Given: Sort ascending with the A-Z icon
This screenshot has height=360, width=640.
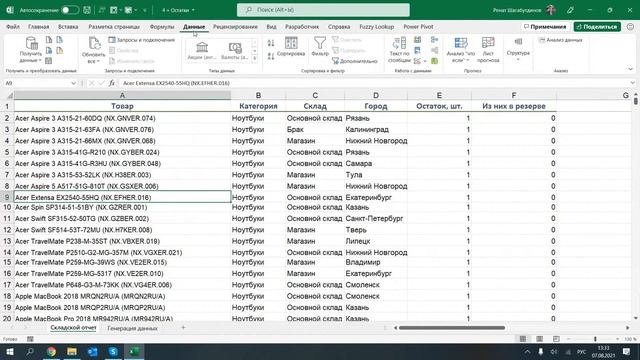Looking at the screenshot, I should click(271, 43).
